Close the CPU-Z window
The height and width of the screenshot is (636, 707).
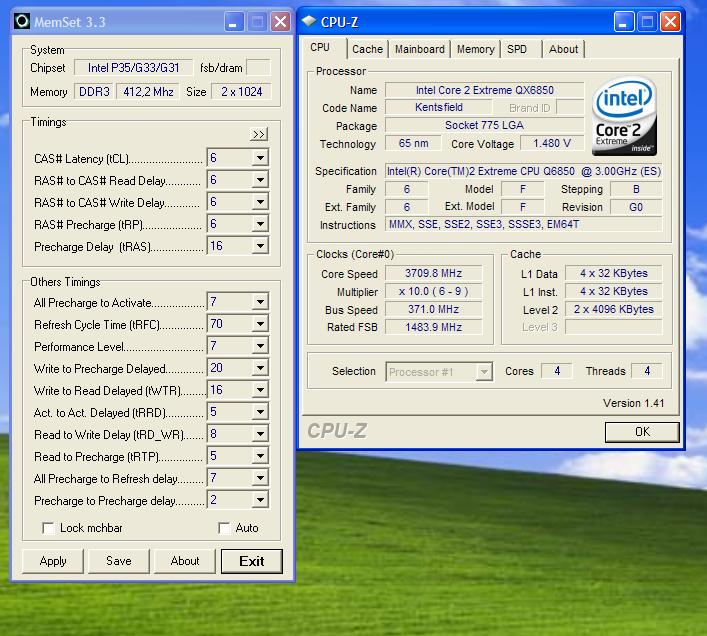(x=670, y=21)
